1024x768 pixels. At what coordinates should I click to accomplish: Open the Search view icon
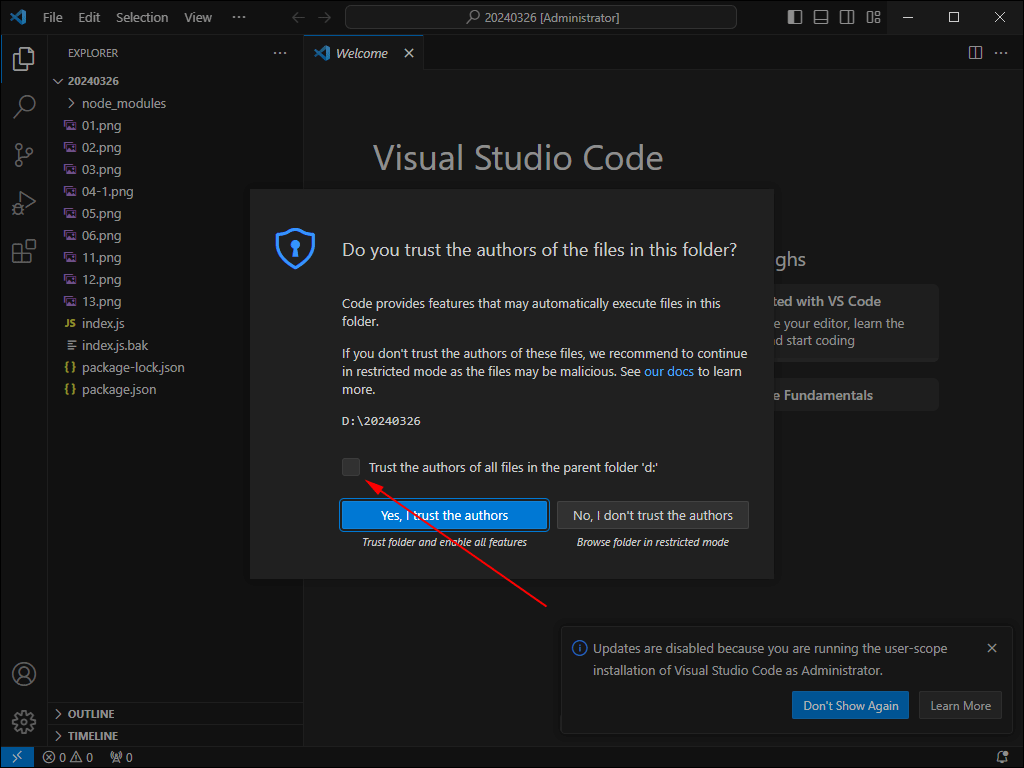click(x=24, y=106)
